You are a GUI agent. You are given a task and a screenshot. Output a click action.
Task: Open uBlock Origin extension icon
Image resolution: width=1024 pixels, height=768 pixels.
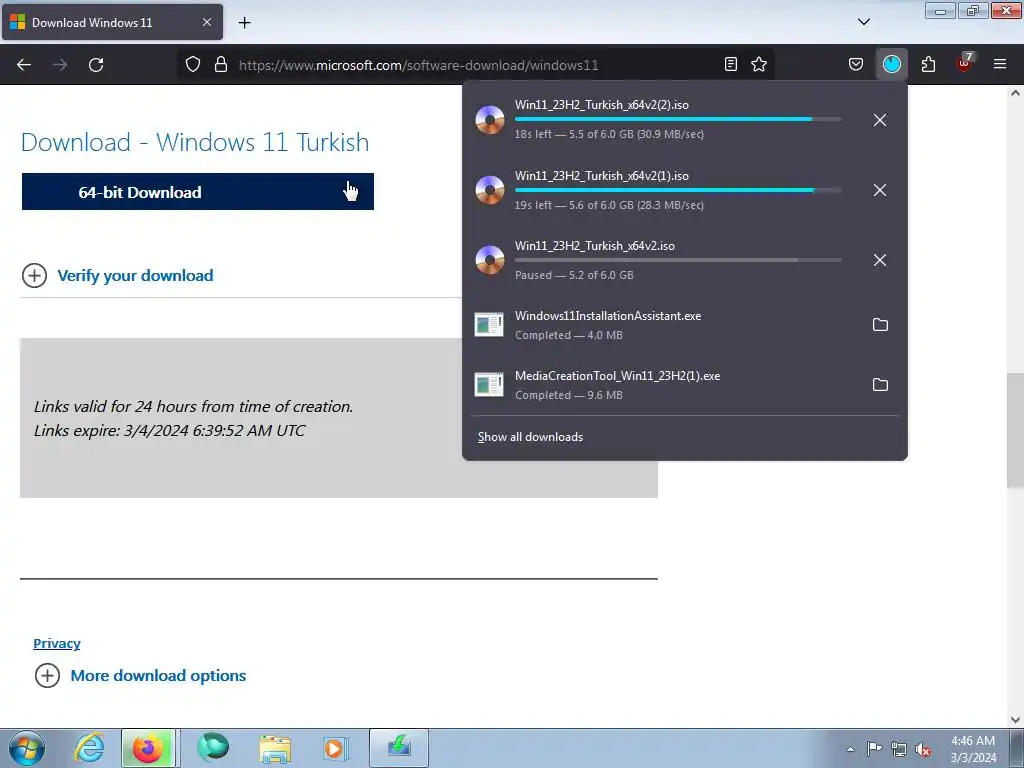pyautogui.click(x=964, y=63)
